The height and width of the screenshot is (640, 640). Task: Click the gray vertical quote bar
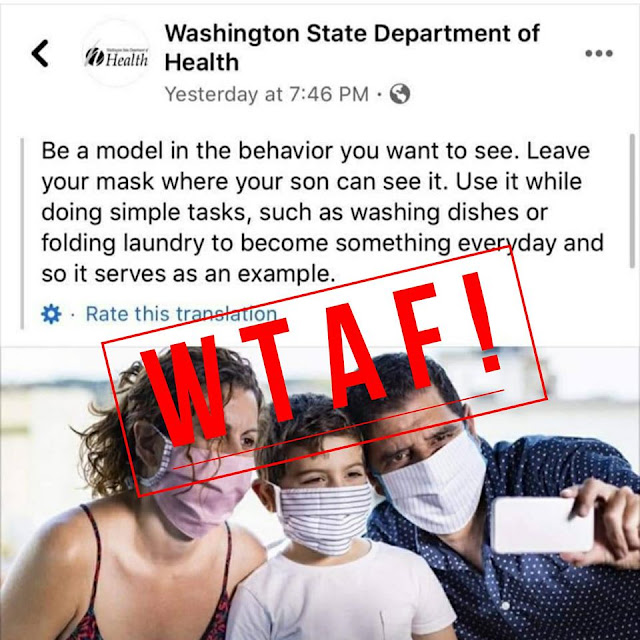coord(22,233)
